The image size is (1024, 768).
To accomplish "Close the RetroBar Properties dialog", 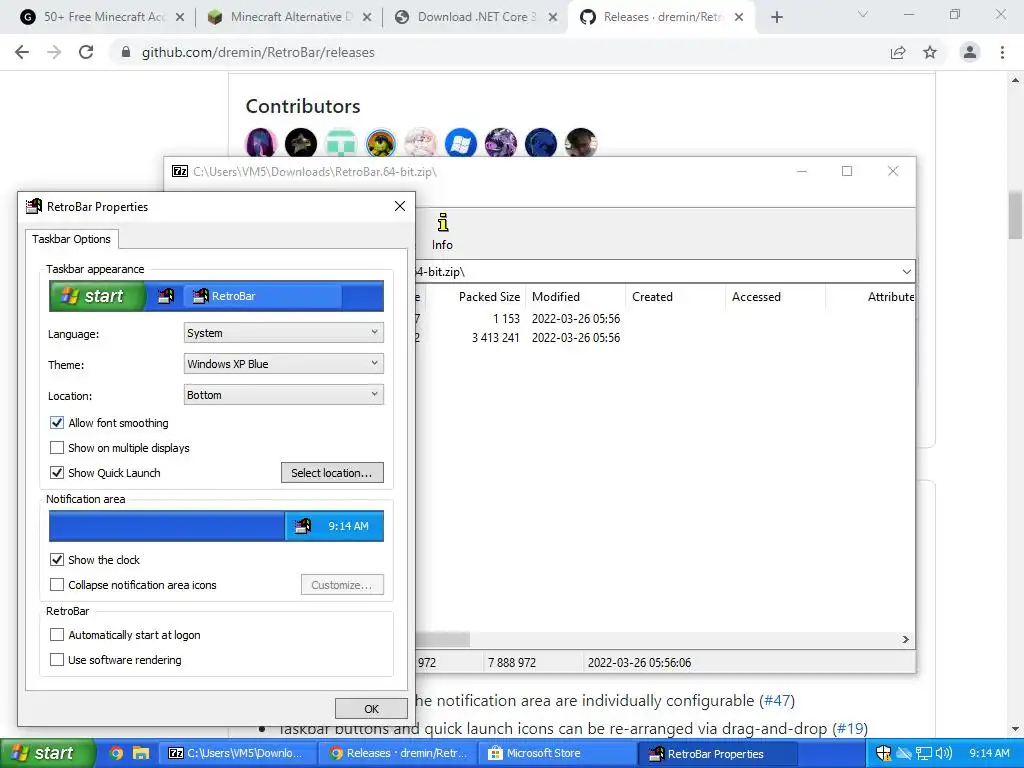I will (400, 206).
